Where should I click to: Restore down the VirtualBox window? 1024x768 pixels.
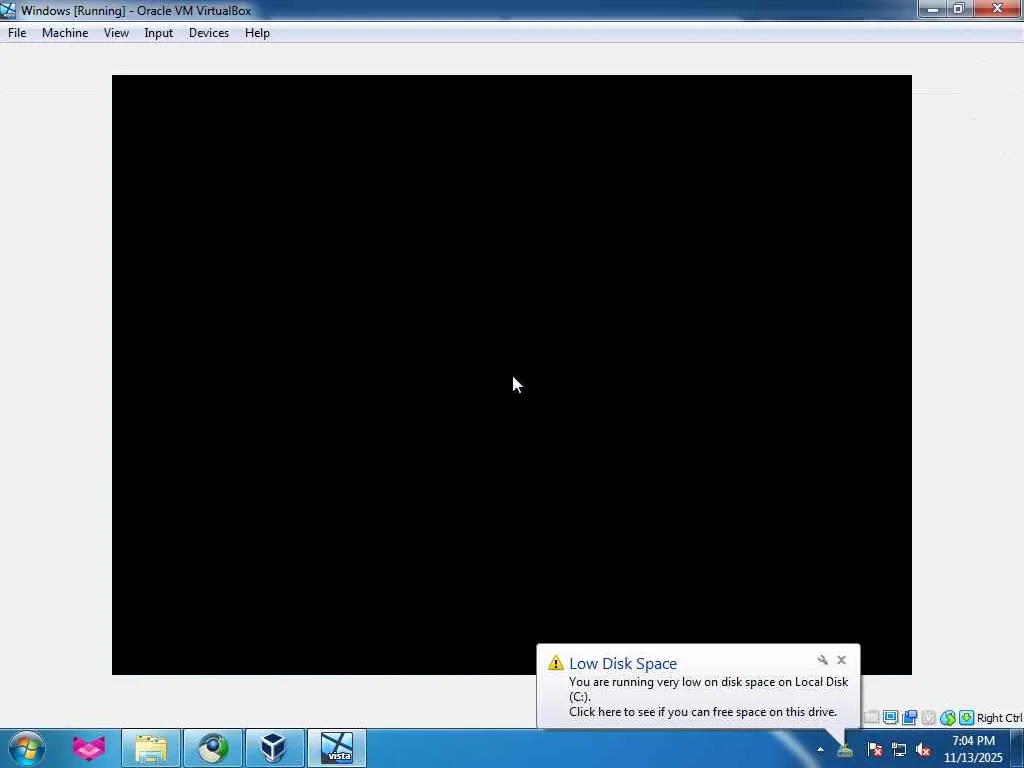coord(959,9)
